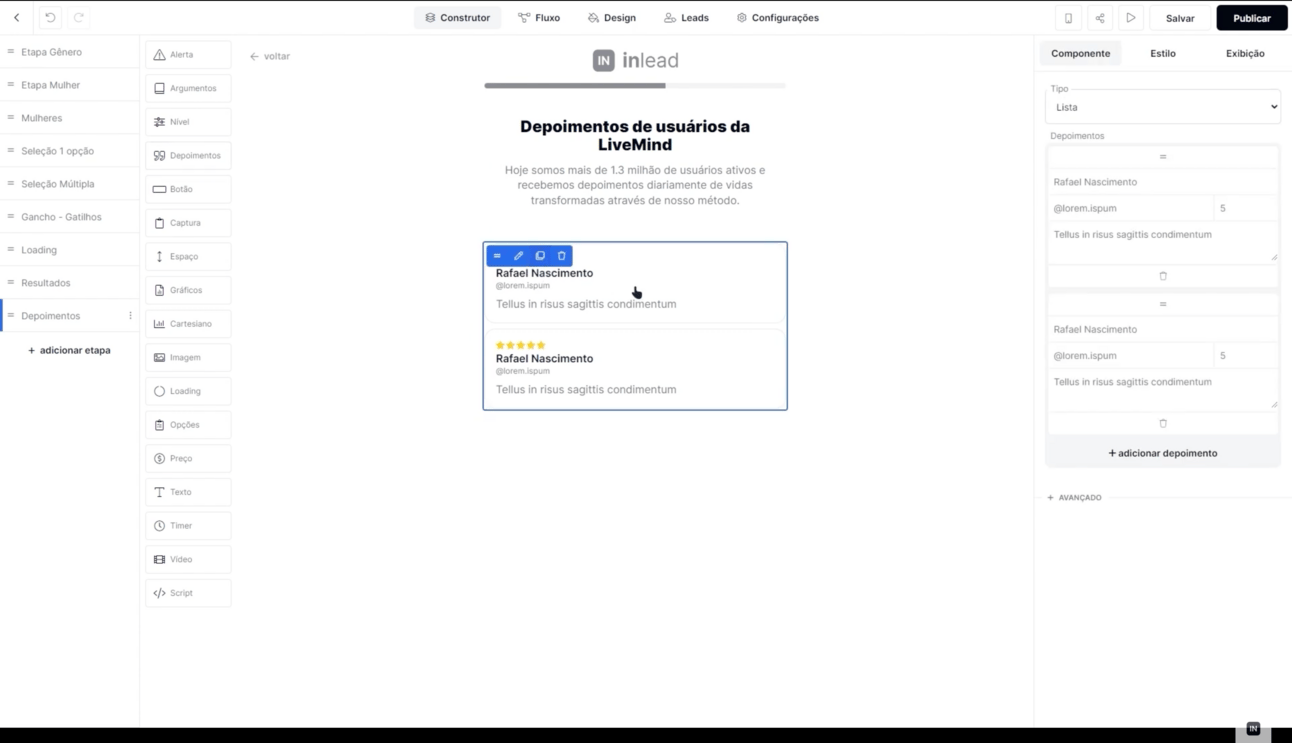Add an Alerta component
This screenshot has width=1292, height=743.
188,55
